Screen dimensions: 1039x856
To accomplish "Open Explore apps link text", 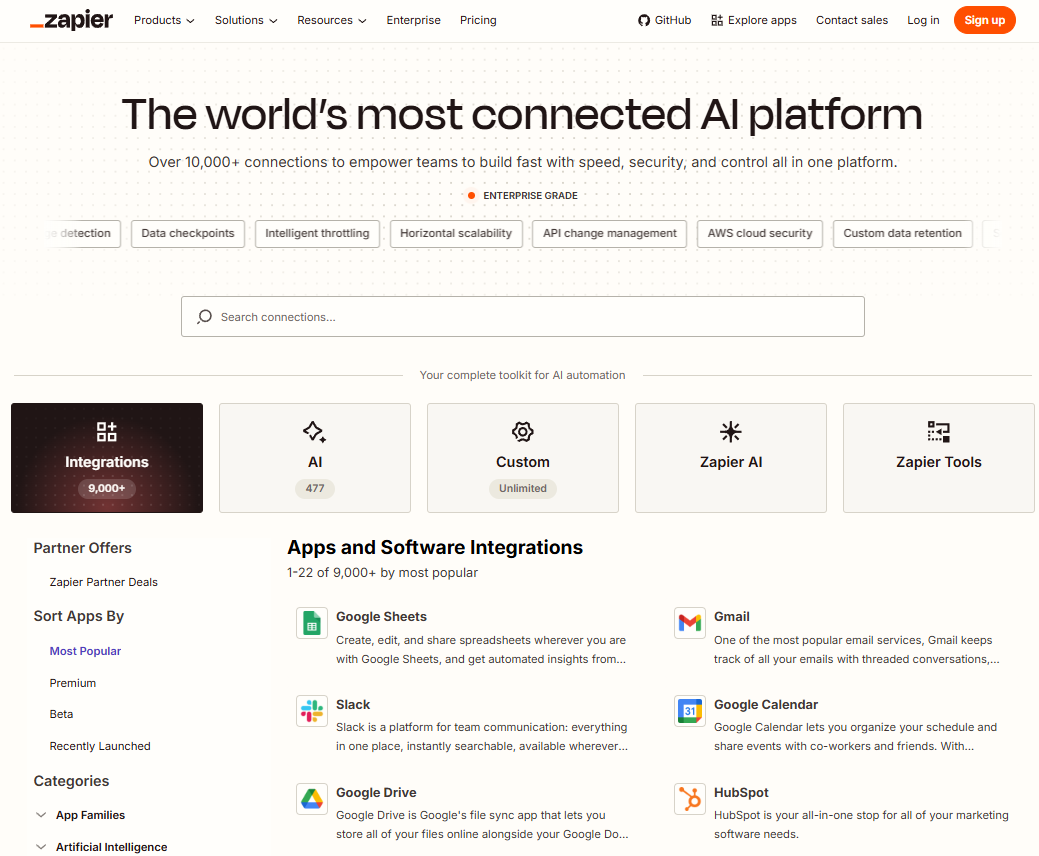I will coord(762,21).
